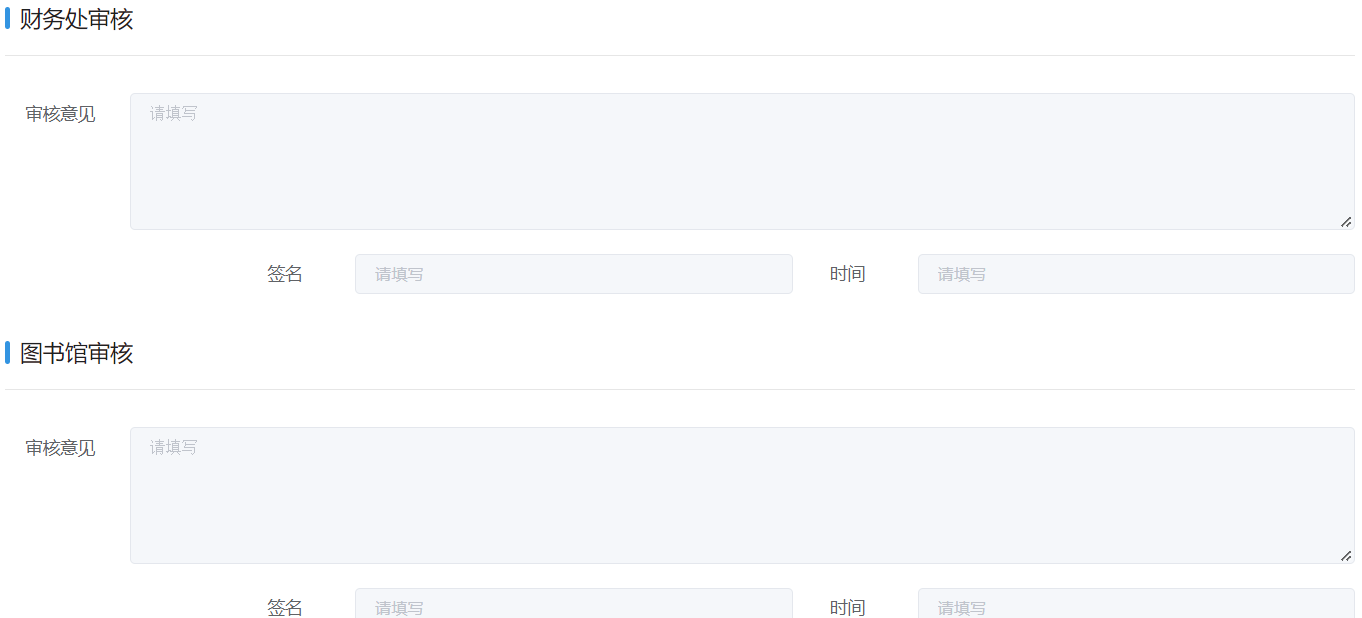Focus the 时间 field under 图书馆审核
Screen dimensions: 1362x618
pyautogui.click(x=1136, y=603)
